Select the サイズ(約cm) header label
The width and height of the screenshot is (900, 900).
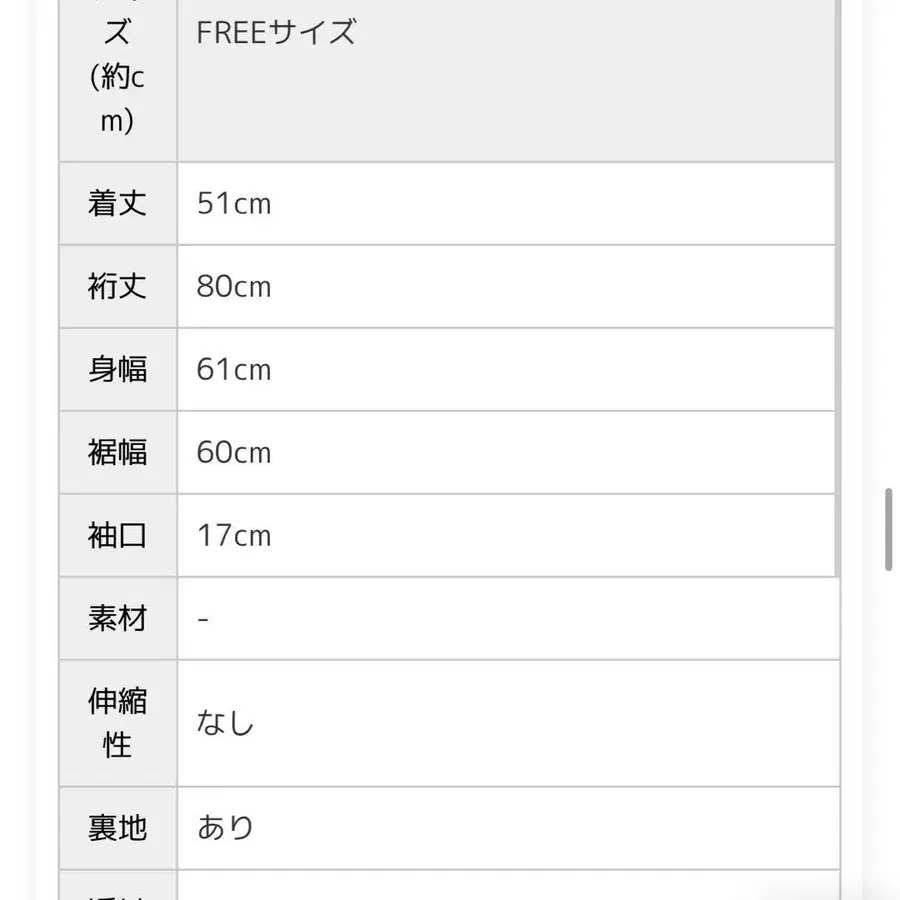click(118, 77)
